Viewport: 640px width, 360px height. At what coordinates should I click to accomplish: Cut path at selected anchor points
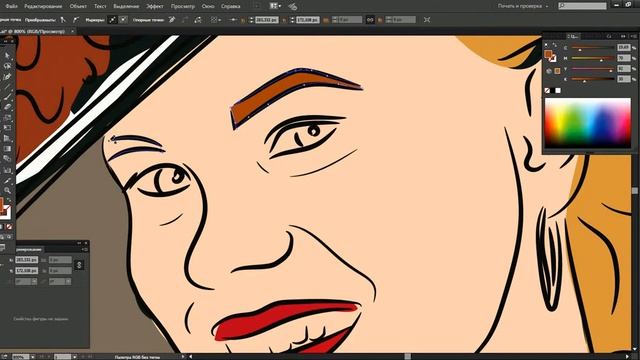pyautogui.click(x=198, y=20)
